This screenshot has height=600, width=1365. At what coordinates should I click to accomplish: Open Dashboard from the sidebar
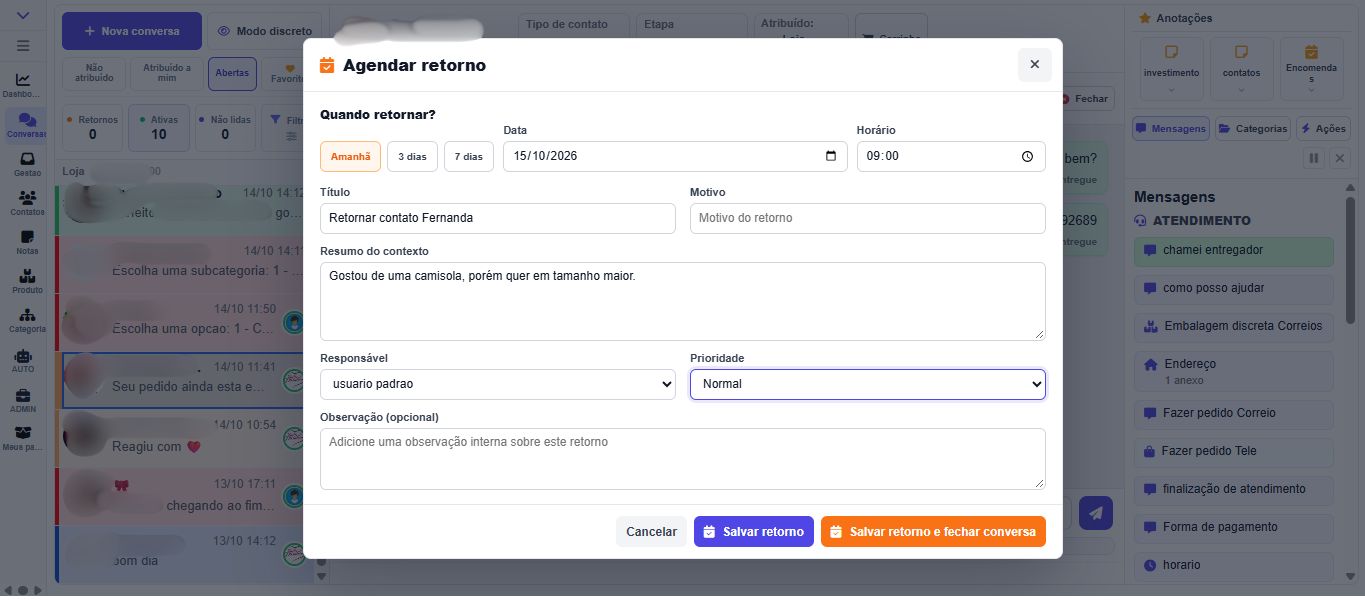click(24, 86)
